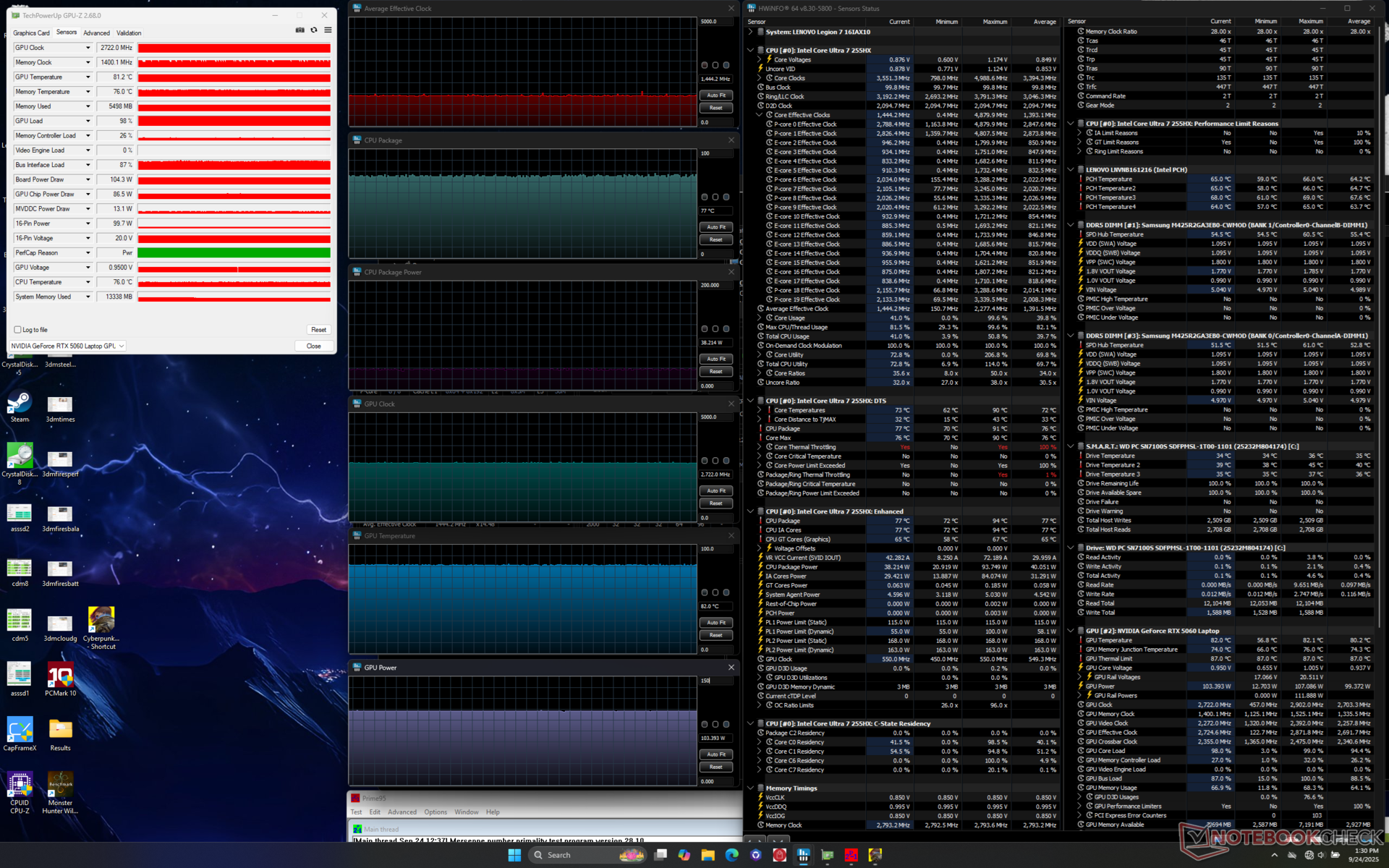This screenshot has width=1389, height=868.
Task: Open the CPUID CPU-Z desktop icon
Action: click(20, 785)
